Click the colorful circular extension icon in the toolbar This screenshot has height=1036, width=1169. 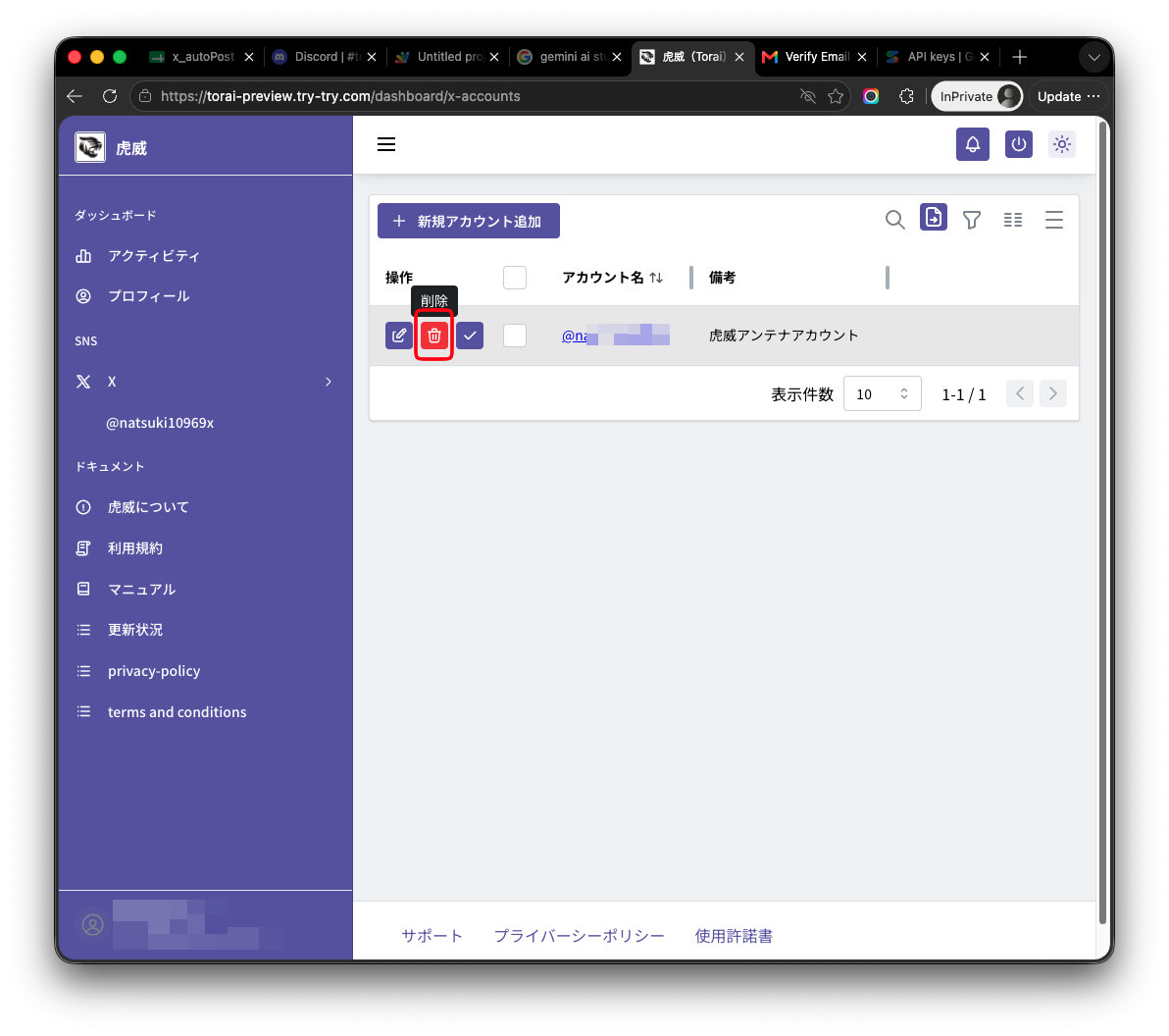(871, 96)
